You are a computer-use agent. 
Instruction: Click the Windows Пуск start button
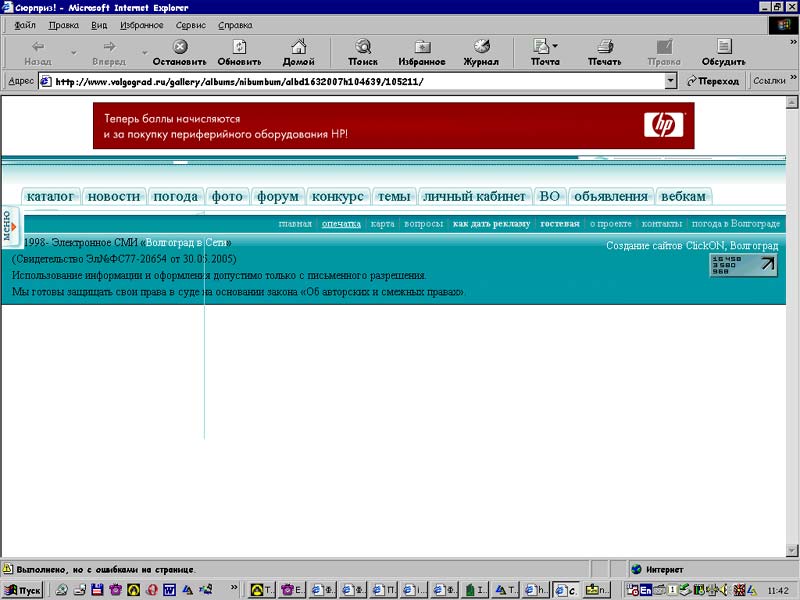(24, 590)
